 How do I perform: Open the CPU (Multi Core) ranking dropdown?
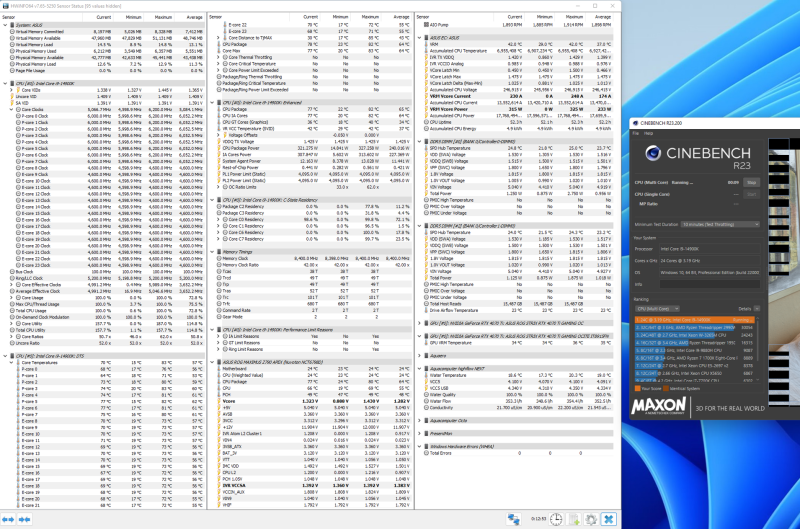click(x=657, y=309)
